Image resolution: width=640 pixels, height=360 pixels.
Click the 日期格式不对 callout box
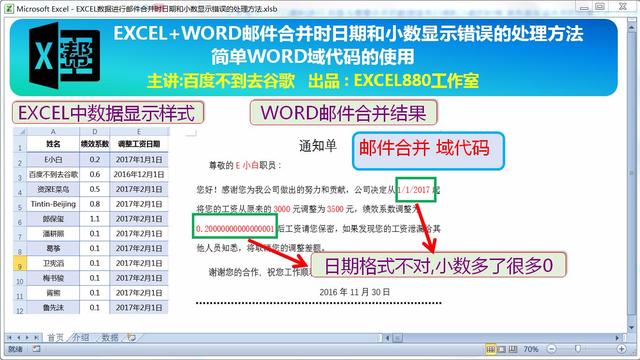[x=438, y=265]
